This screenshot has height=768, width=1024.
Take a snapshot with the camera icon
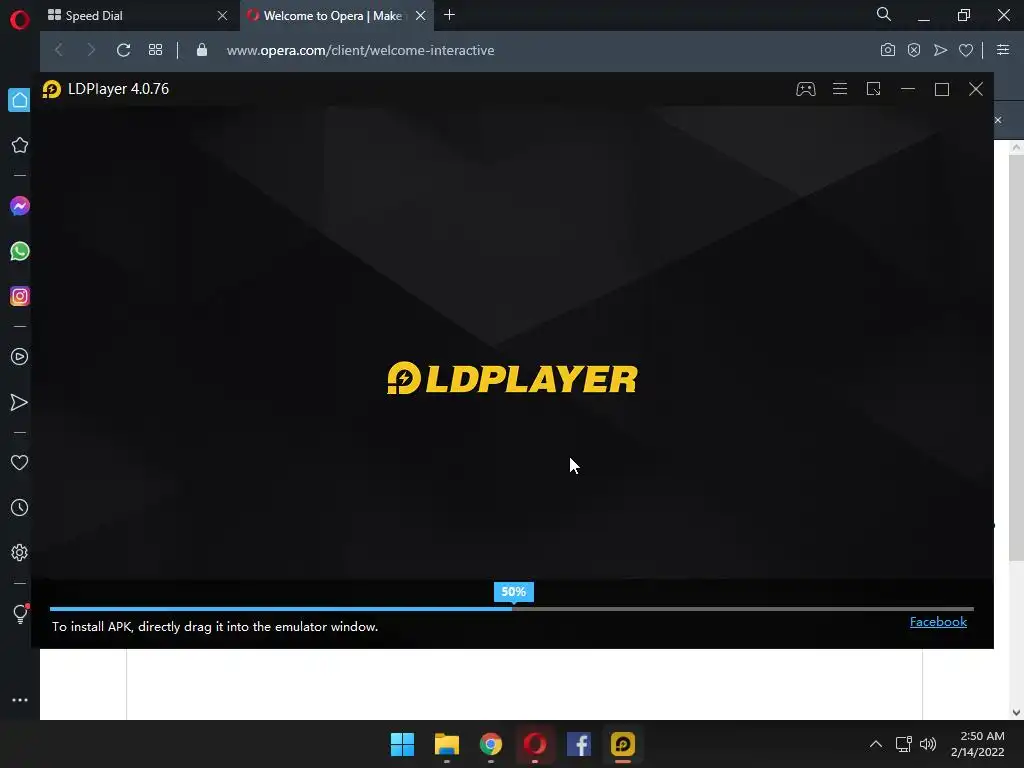[888, 50]
